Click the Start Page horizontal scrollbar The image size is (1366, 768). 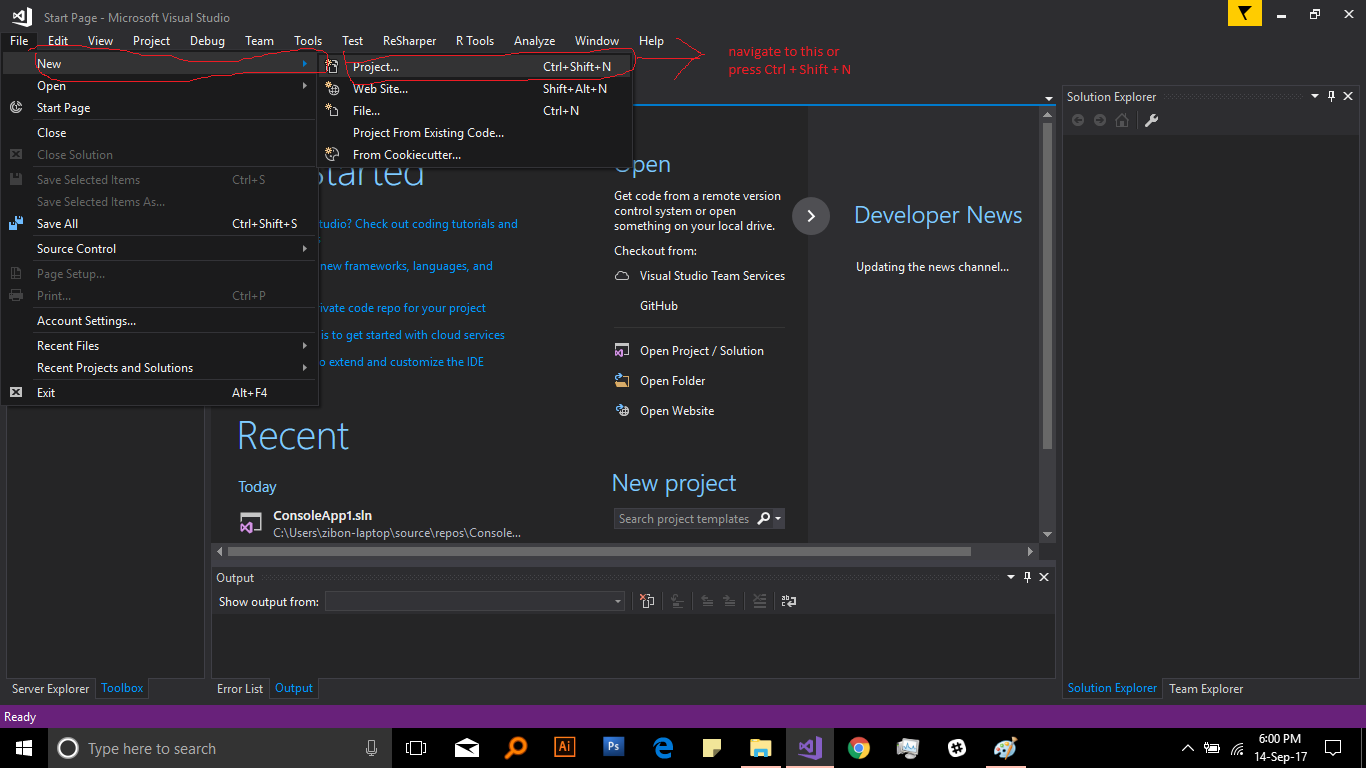[599, 551]
